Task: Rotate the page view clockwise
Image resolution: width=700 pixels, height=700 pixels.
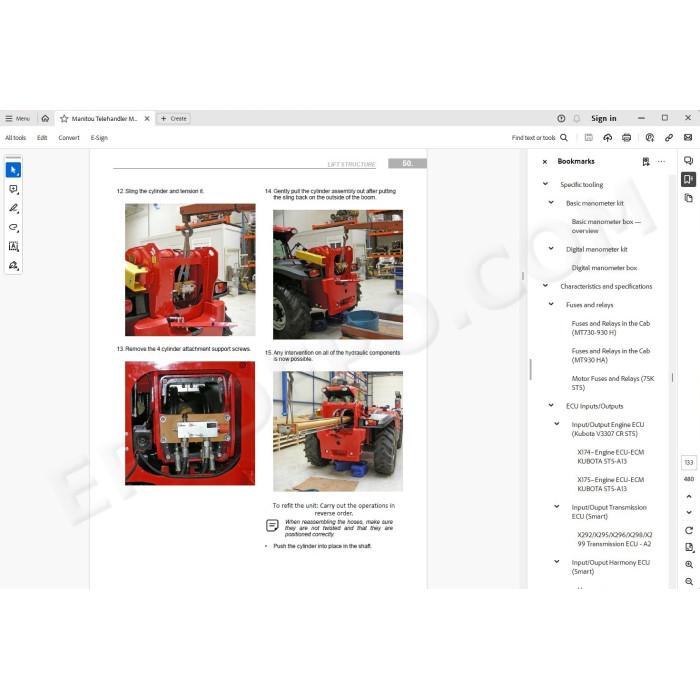Action: 689,530
